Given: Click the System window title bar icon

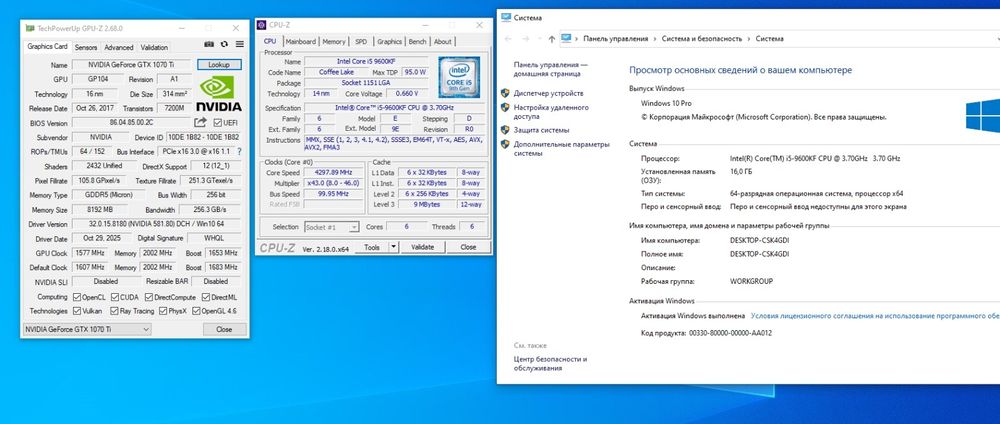Looking at the screenshot, I should [506, 18].
